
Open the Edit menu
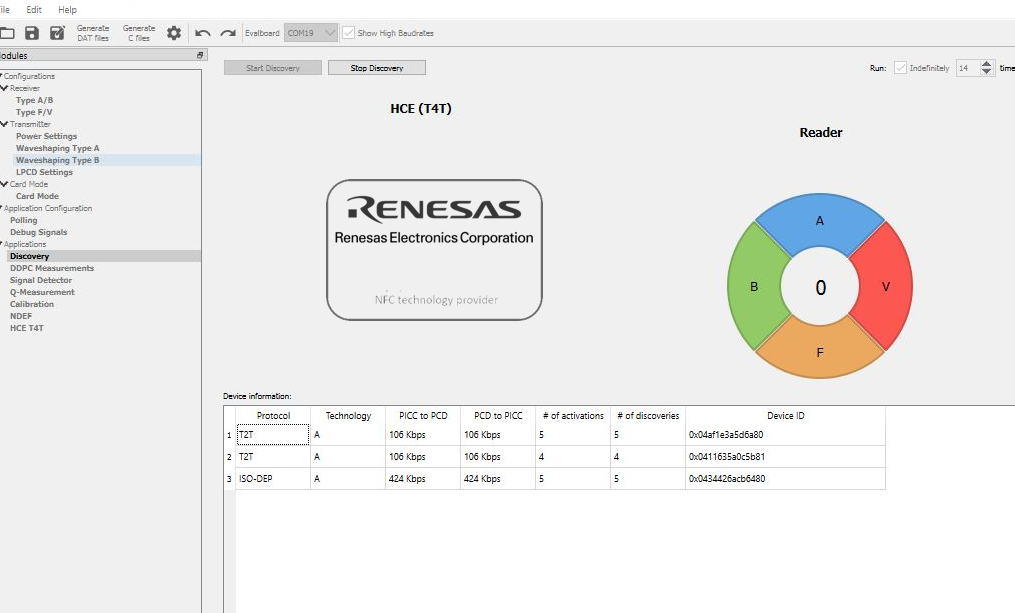[34, 9]
